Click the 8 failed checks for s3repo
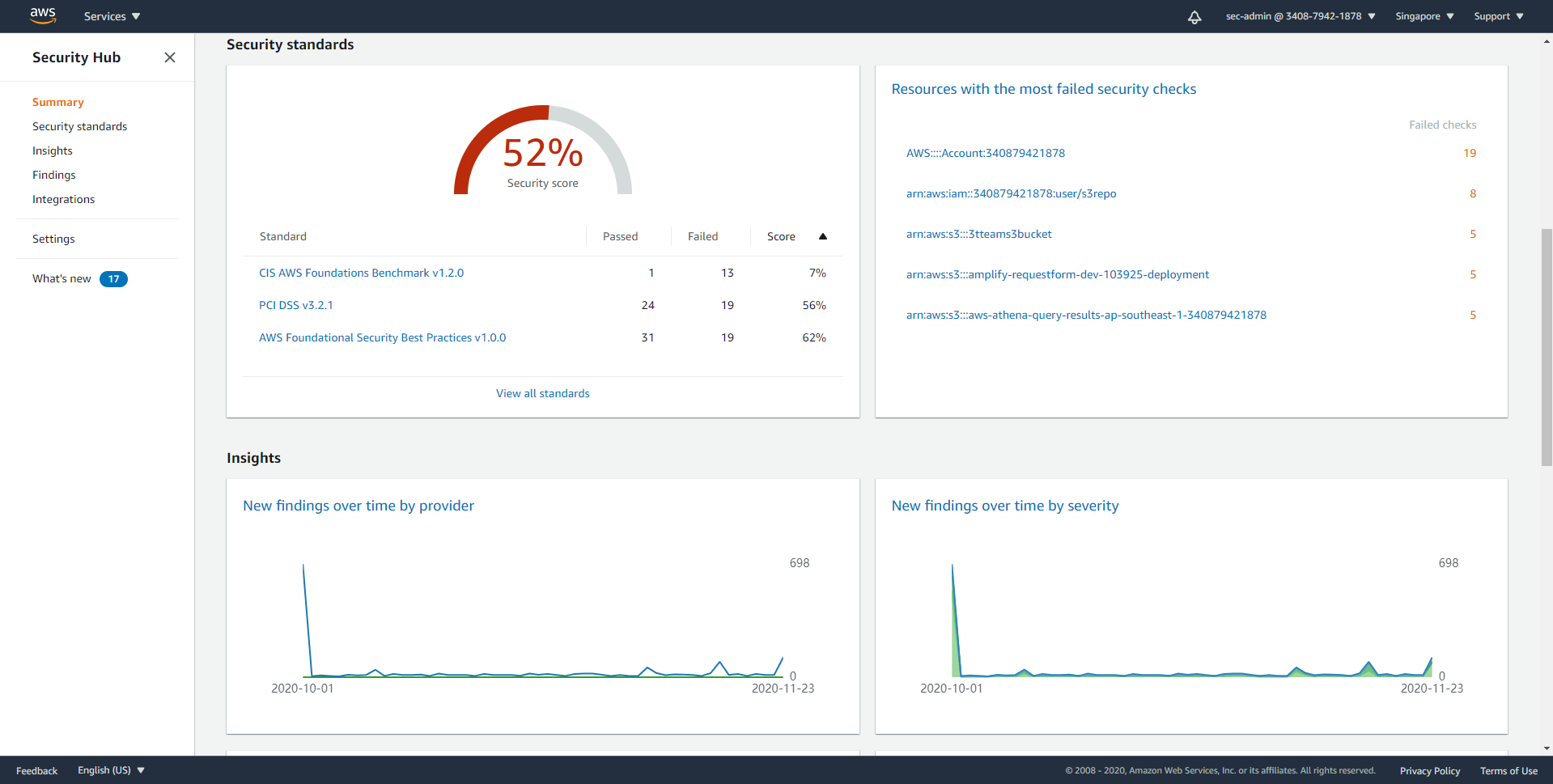 pyautogui.click(x=1473, y=193)
